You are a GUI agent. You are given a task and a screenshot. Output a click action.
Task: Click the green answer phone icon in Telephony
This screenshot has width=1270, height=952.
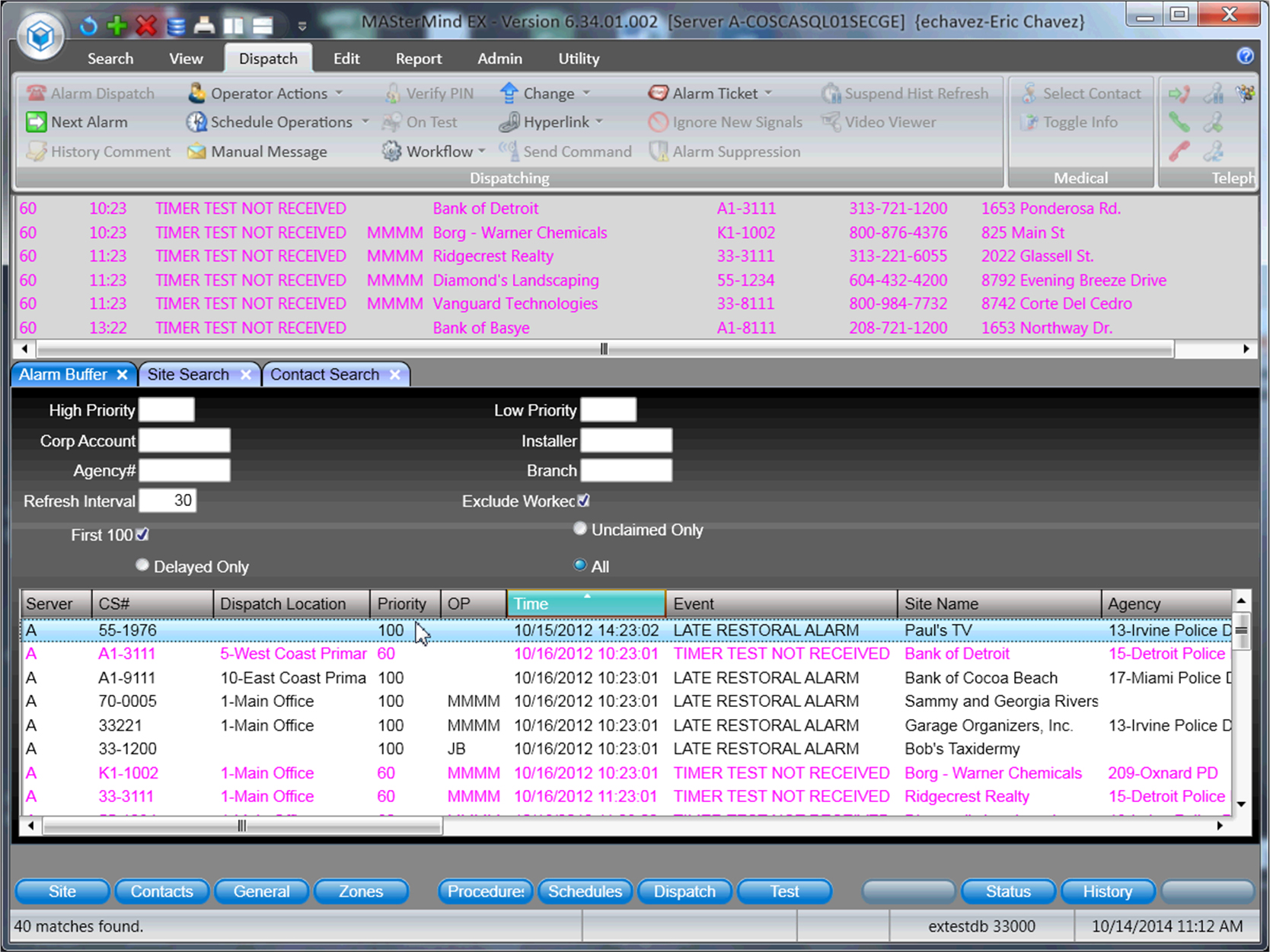click(x=1178, y=122)
